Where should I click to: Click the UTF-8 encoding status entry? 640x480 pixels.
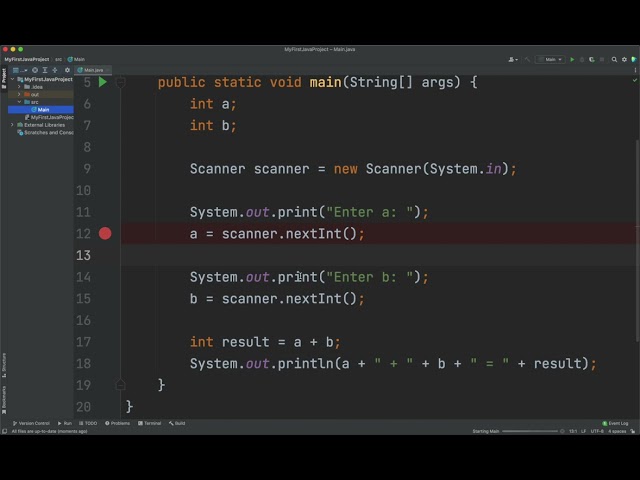[597, 431]
